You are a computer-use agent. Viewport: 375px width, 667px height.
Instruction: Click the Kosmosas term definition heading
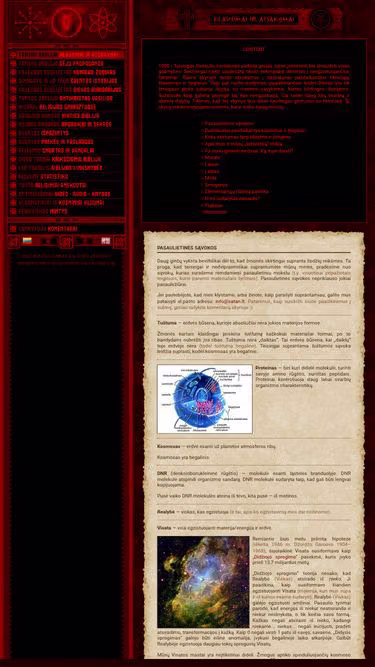click(x=168, y=446)
